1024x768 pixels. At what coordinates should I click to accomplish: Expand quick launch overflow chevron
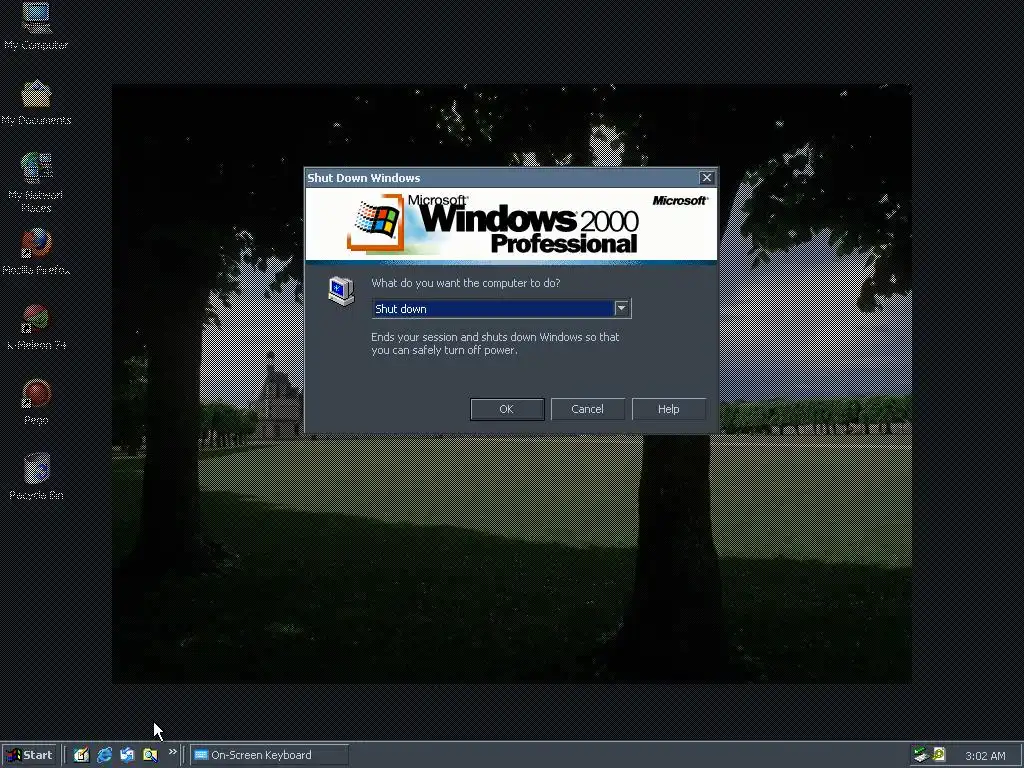pyautogui.click(x=172, y=752)
